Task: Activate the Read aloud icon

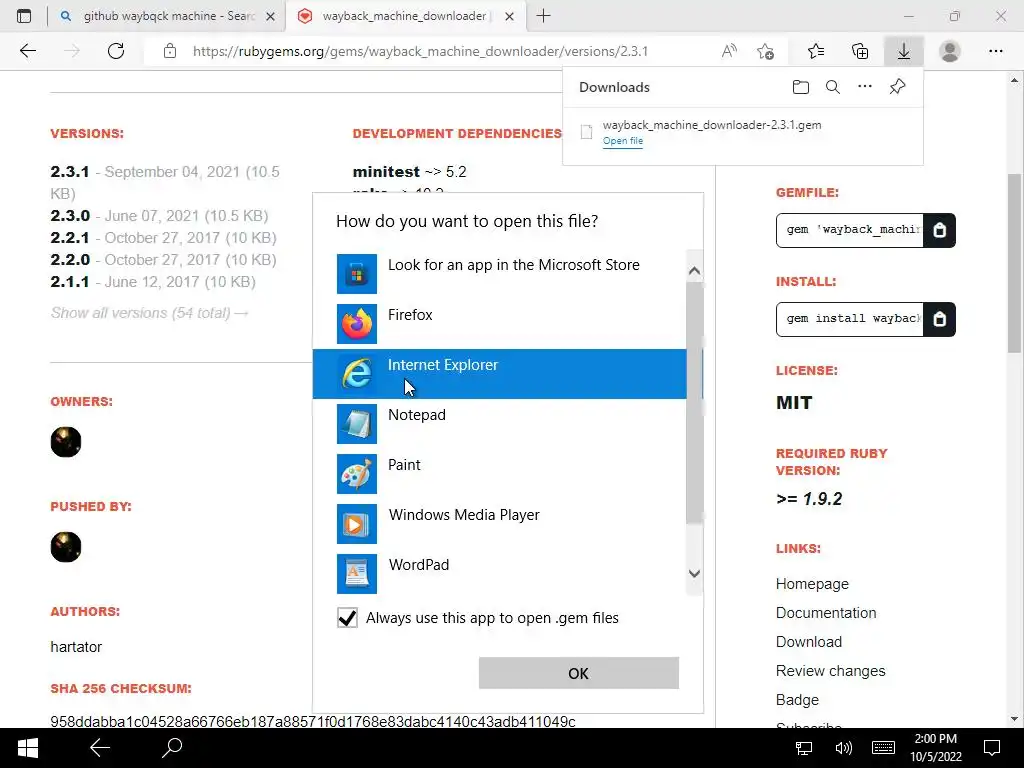Action: point(729,51)
